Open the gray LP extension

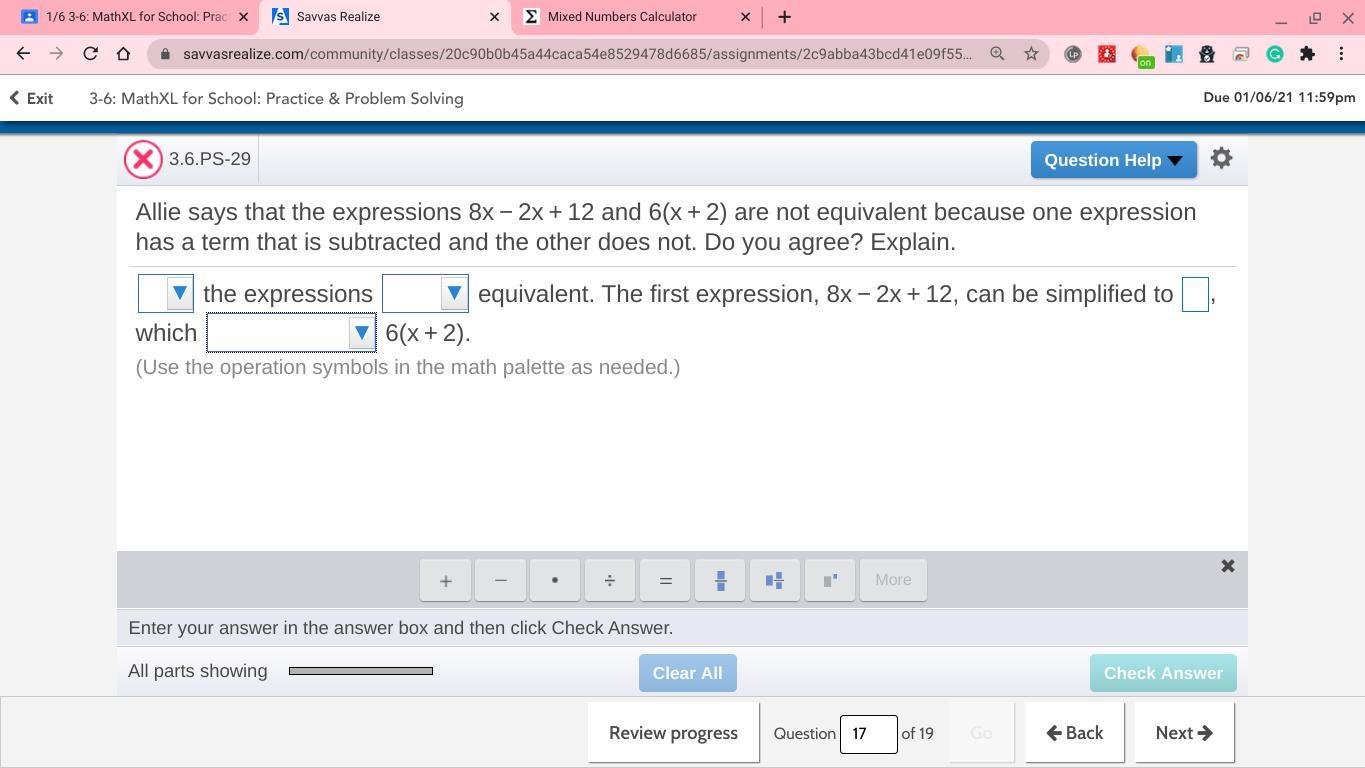coord(1073,54)
